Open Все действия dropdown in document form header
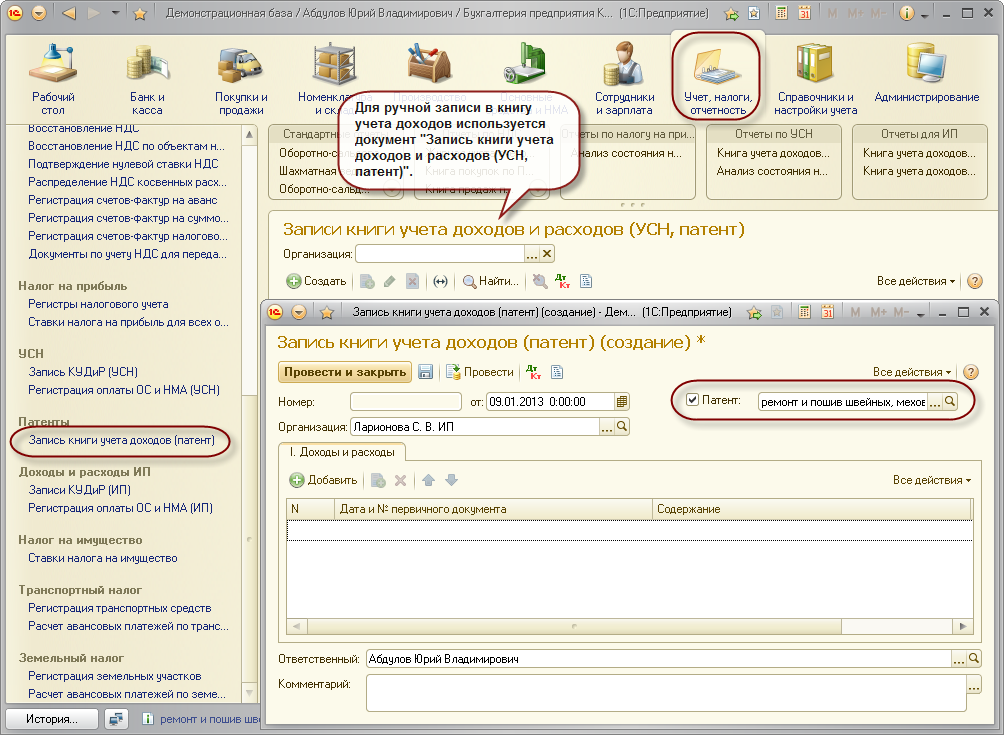1004x735 pixels. (x=912, y=372)
